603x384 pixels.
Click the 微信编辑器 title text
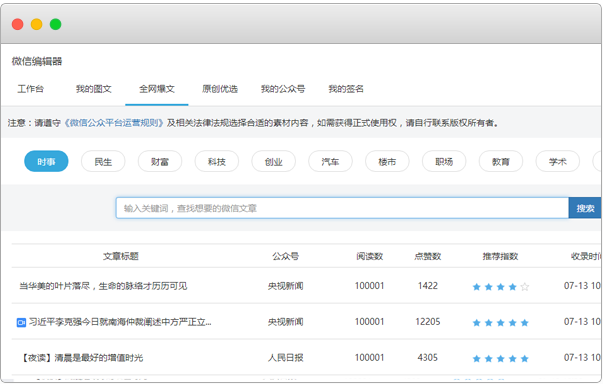37,62
